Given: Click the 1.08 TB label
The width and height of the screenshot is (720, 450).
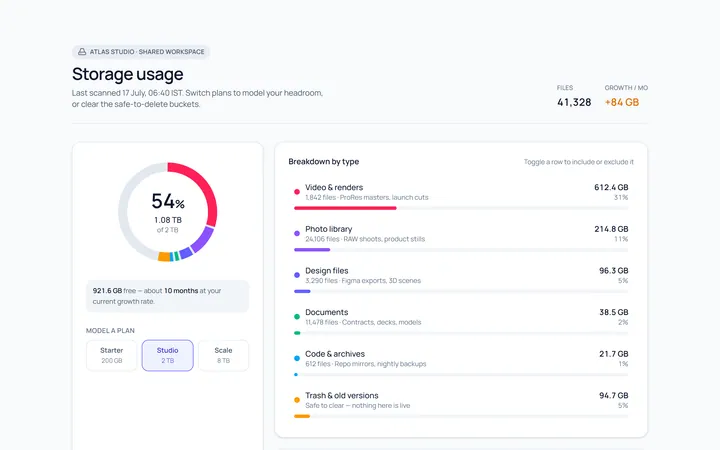Looking at the screenshot, I should [168, 220].
